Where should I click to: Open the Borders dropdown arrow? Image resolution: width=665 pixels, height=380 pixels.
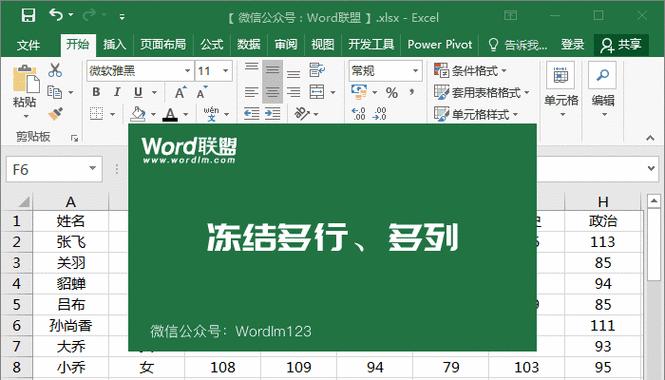[x=113, y=114]
